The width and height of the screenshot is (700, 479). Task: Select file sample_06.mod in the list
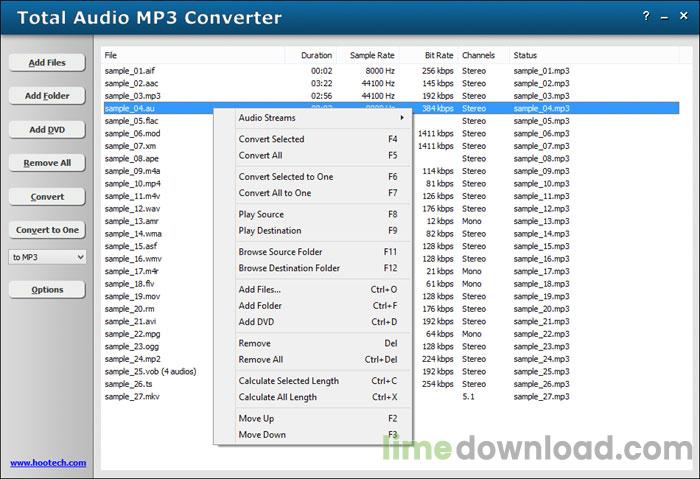[x=132, y=133]
